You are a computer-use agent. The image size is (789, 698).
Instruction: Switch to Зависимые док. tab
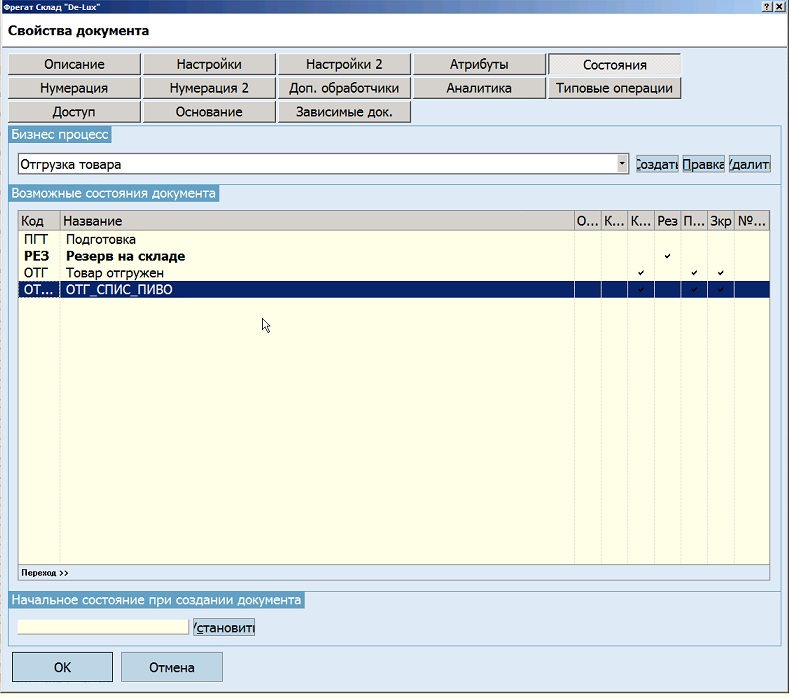tap(344, 112)
